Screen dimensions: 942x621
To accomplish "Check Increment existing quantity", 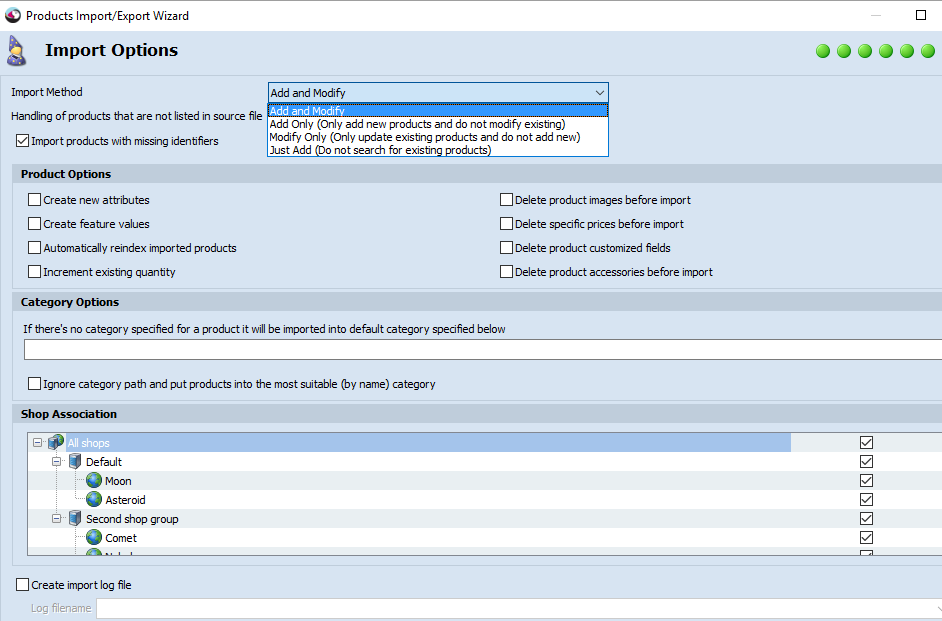I will click(34, 271).
